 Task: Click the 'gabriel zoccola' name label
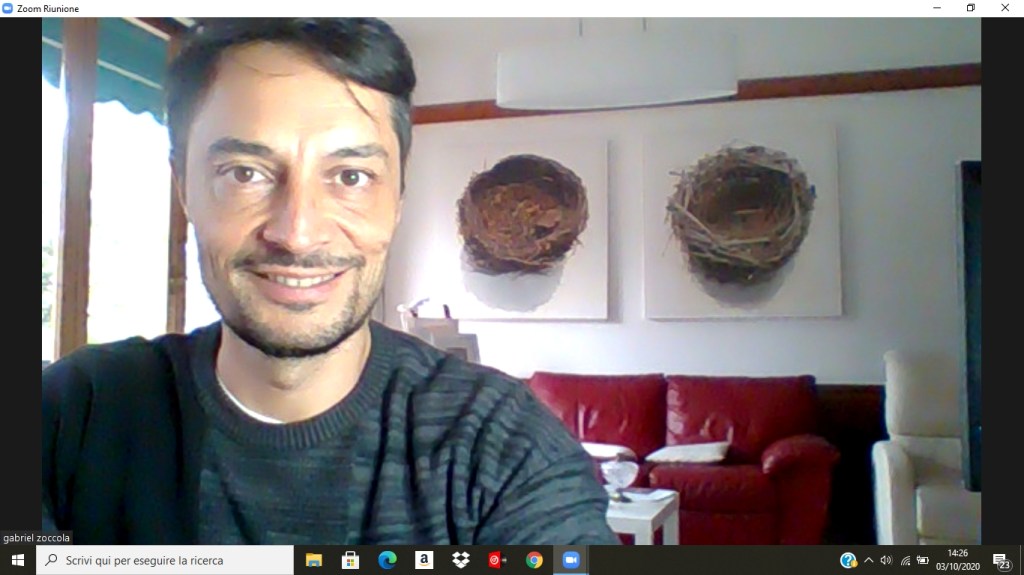pos(37,538)
